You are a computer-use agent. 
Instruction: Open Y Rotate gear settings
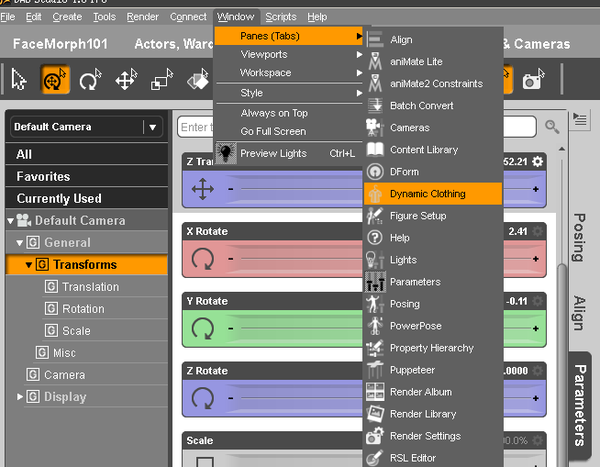(x=538, y=301)
